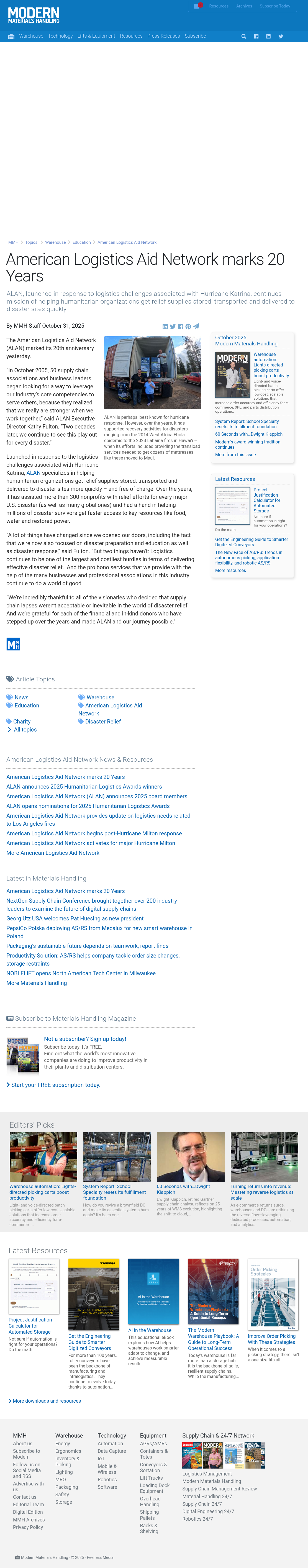Open Facebook icon in navigation bar
The width and height of the screenshot is (308, 1568).
256,37
